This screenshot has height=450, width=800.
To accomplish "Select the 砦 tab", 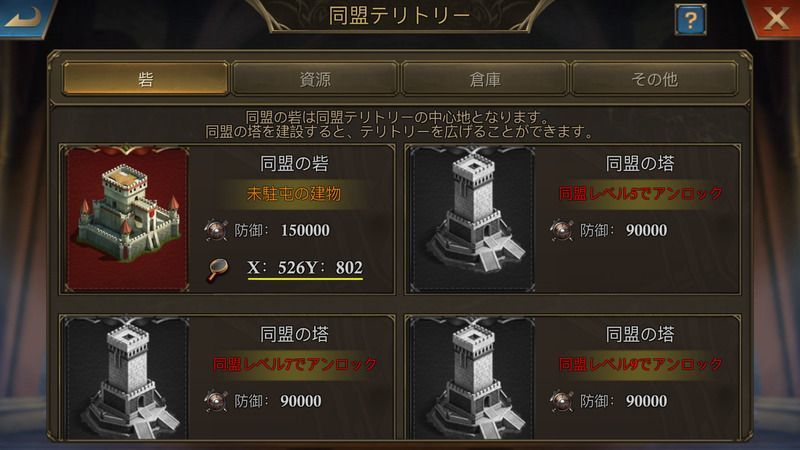I will coord(145,79).
